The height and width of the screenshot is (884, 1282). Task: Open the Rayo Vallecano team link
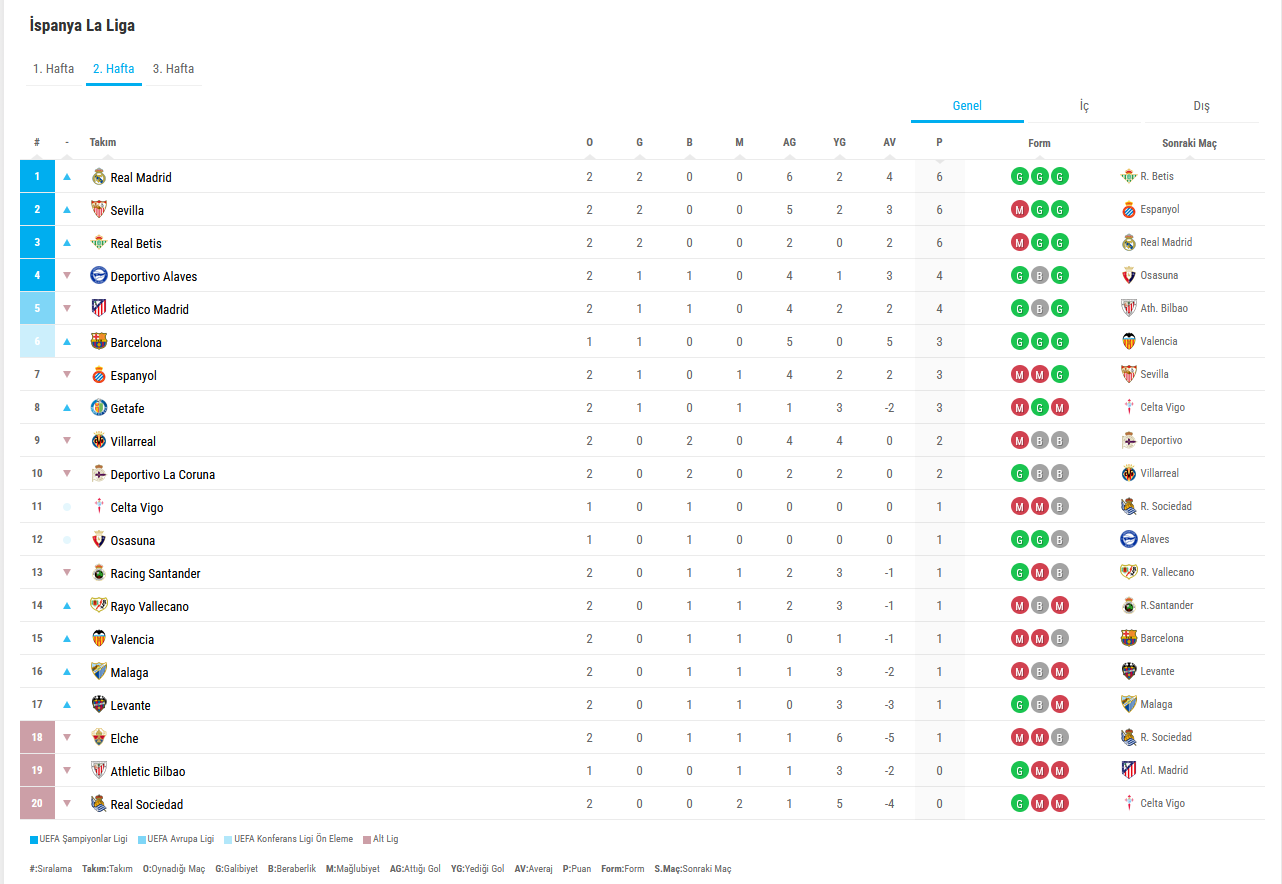click(150, 607)
